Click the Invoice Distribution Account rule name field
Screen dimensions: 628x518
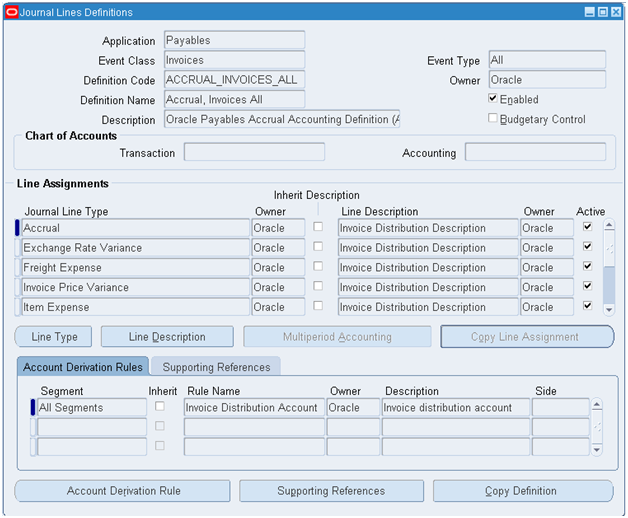pyautogui.click(x=254, y=407)
